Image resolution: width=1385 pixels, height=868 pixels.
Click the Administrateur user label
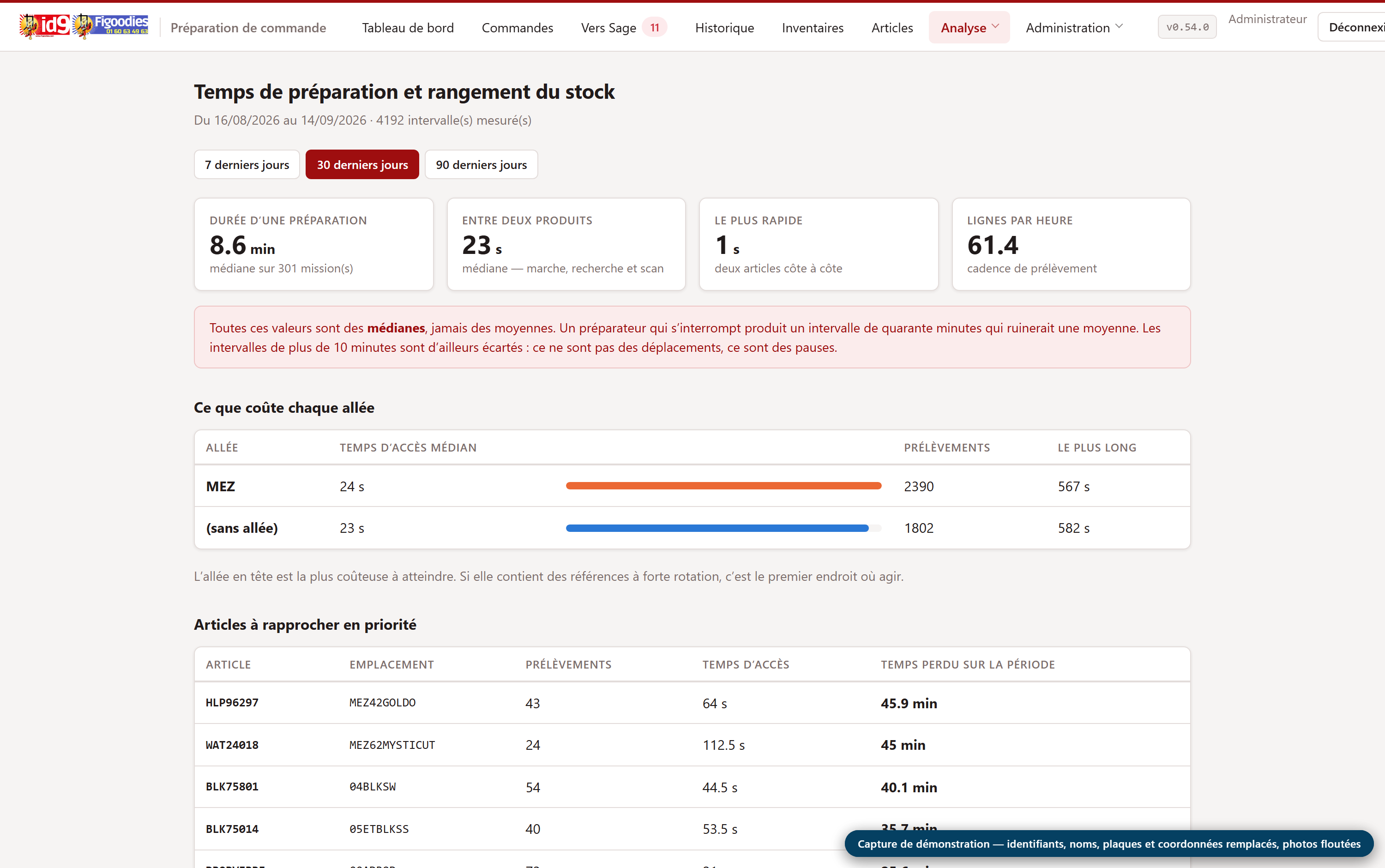pyautogui.click(x=1267, y=19)
